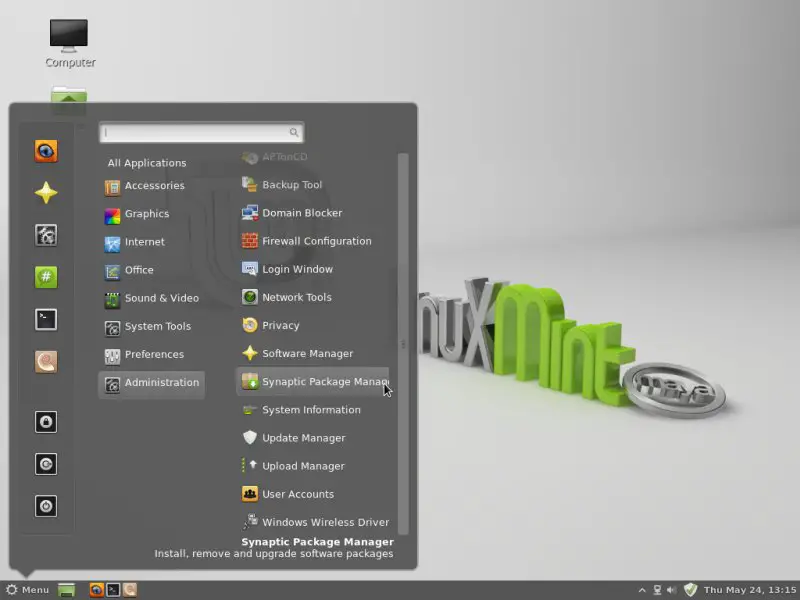Open Domain Blocker
Viewport: 800px width, 600px height.
click(x=314, y=213)
